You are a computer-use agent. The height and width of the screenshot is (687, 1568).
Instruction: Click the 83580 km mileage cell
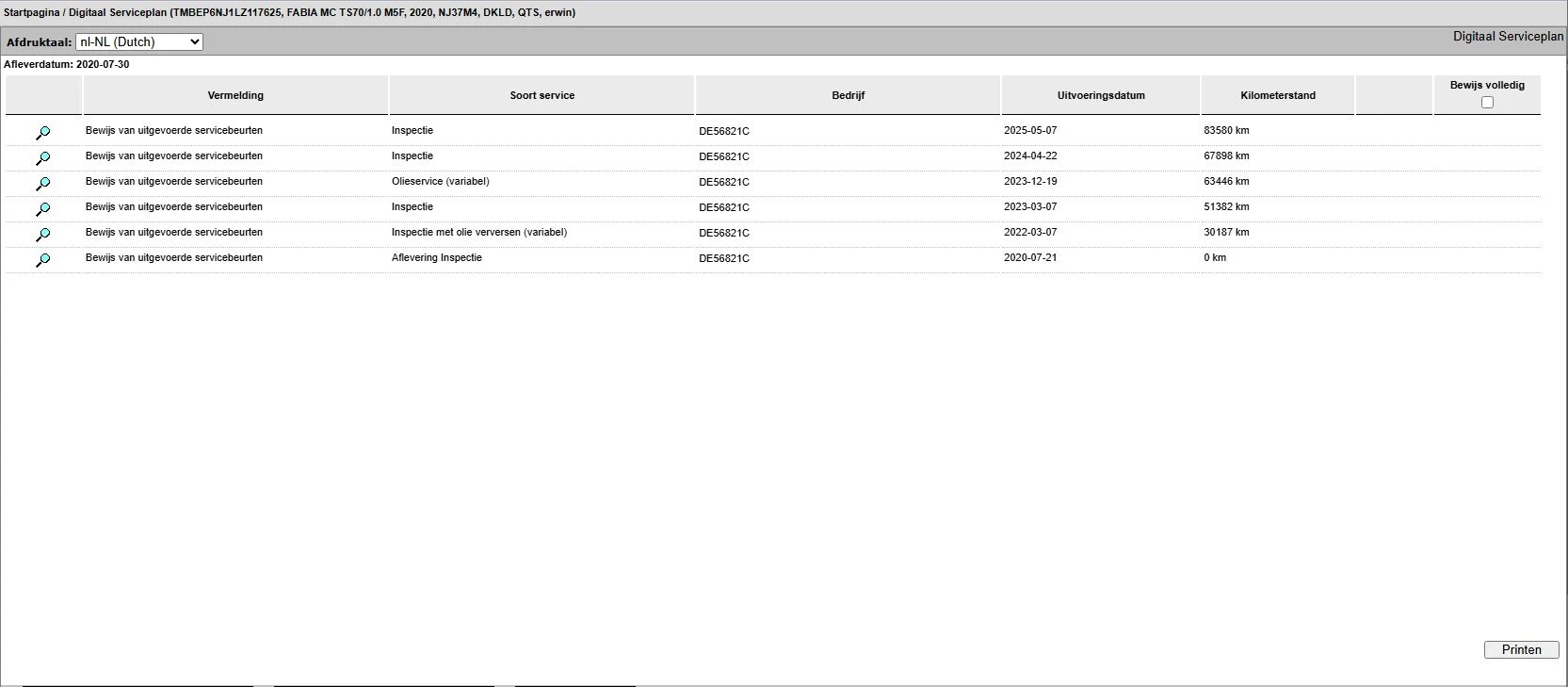click(1226, 130)
